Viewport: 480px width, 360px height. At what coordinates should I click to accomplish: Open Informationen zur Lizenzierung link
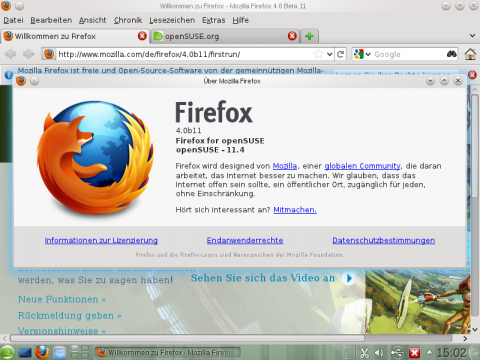(x=101, y=240)
